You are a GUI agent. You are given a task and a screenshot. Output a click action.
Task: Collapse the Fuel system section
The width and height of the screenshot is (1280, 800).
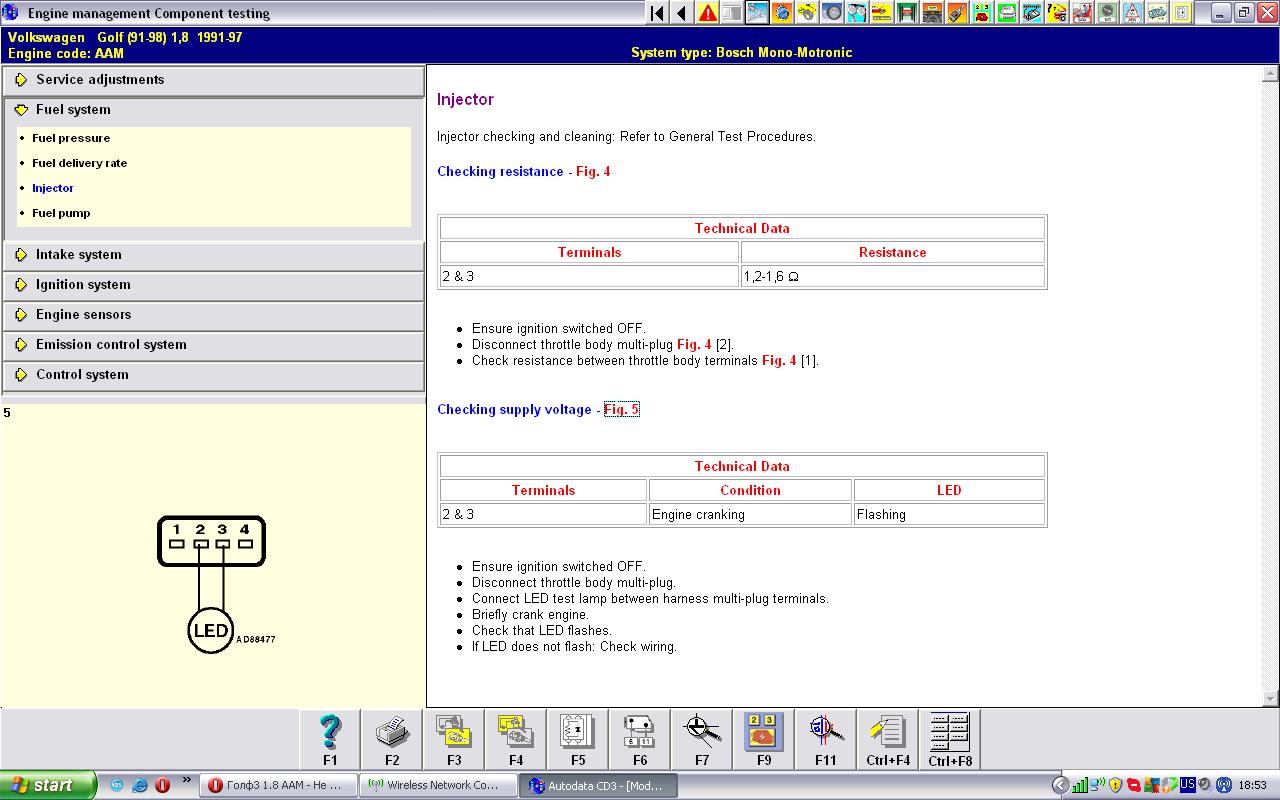[73, 110]
